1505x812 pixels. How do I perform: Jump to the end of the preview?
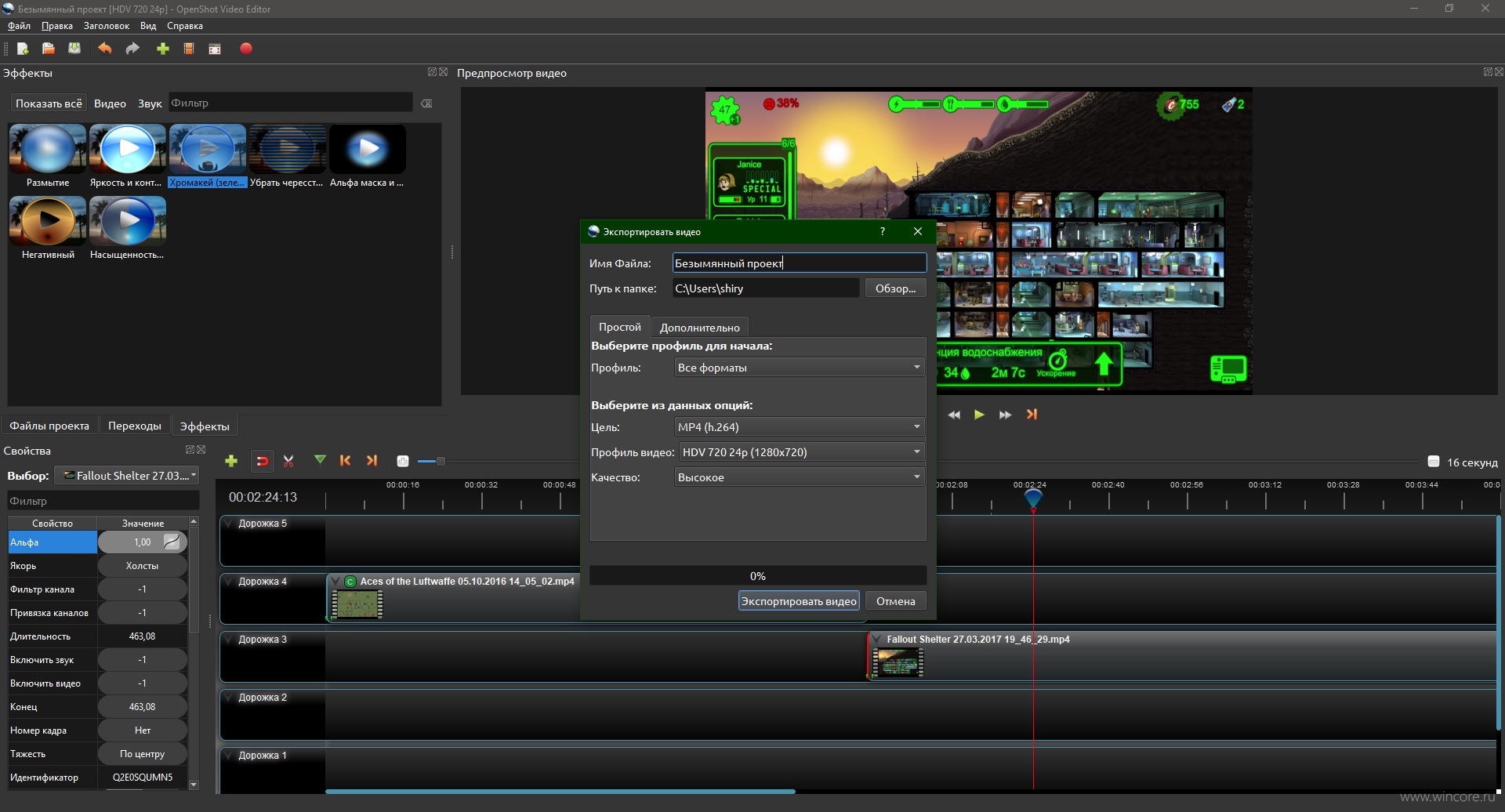click(x=1032, y=415)
